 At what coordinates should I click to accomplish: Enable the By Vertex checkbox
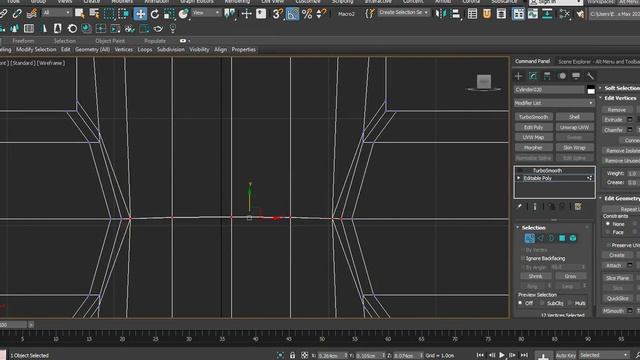coord(523,249)
